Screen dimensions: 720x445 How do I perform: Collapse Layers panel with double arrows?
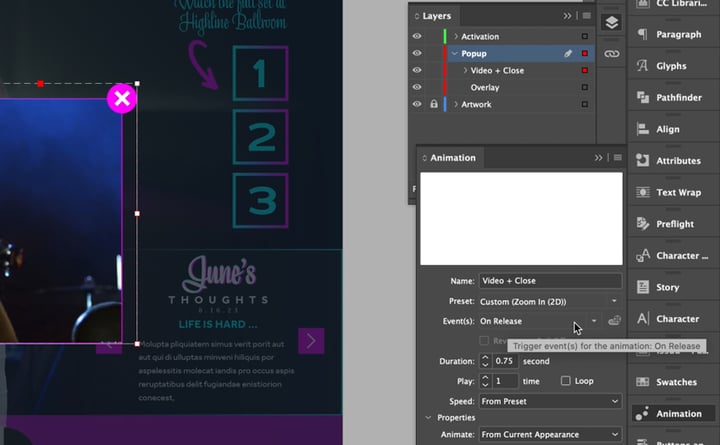(568, 16)
